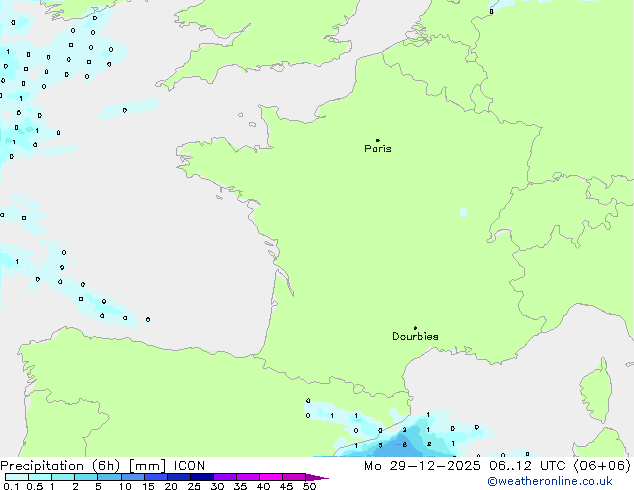Pick the 5–10 mm legend swatch
Image resolution: width=634 pixels, height=490 pixels.
[109, 477]
